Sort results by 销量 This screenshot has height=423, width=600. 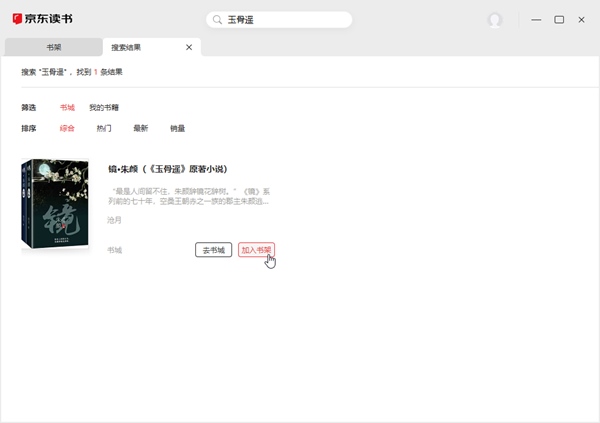click(x=177, y=128)
